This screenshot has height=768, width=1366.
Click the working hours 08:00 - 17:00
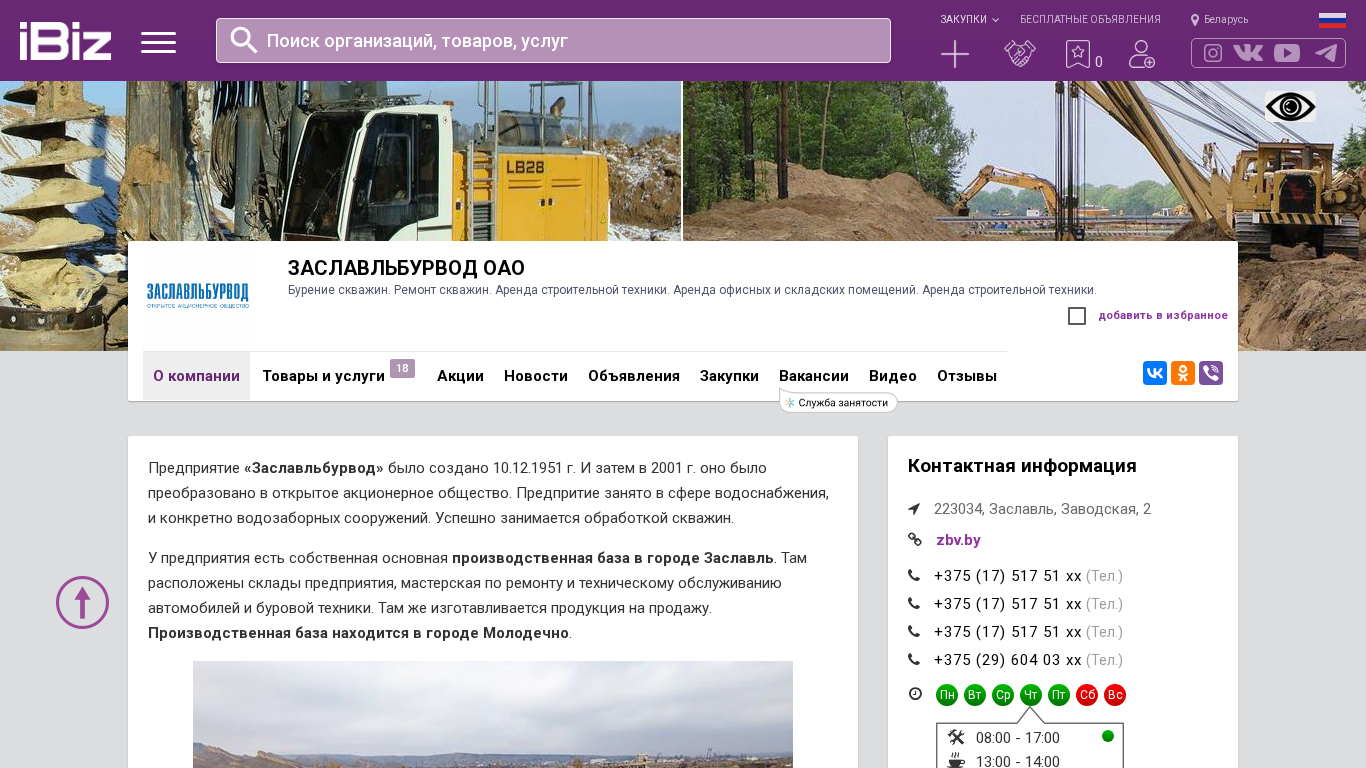point(1018,738)
